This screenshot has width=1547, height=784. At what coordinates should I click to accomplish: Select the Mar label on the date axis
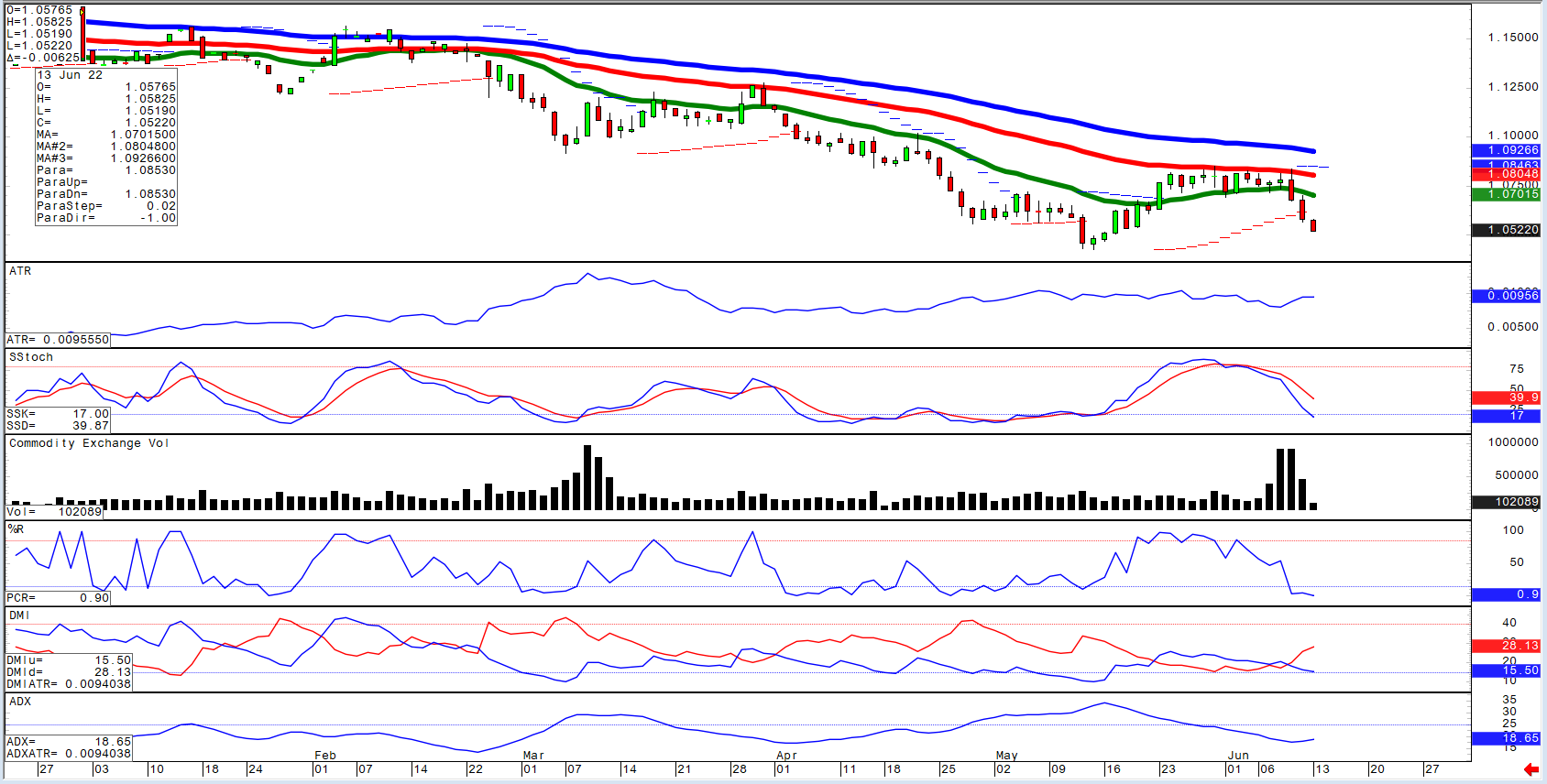(533, 756)
